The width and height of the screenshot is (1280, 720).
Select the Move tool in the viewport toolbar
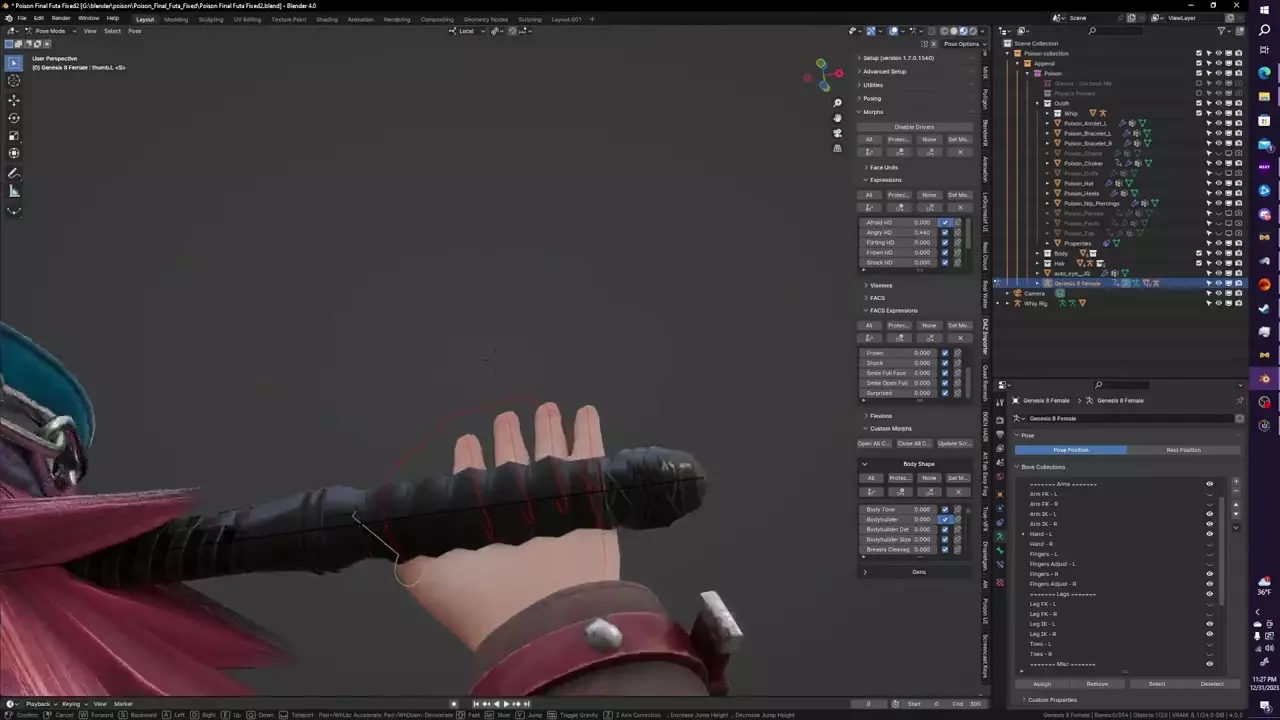(x=14, y=100)
